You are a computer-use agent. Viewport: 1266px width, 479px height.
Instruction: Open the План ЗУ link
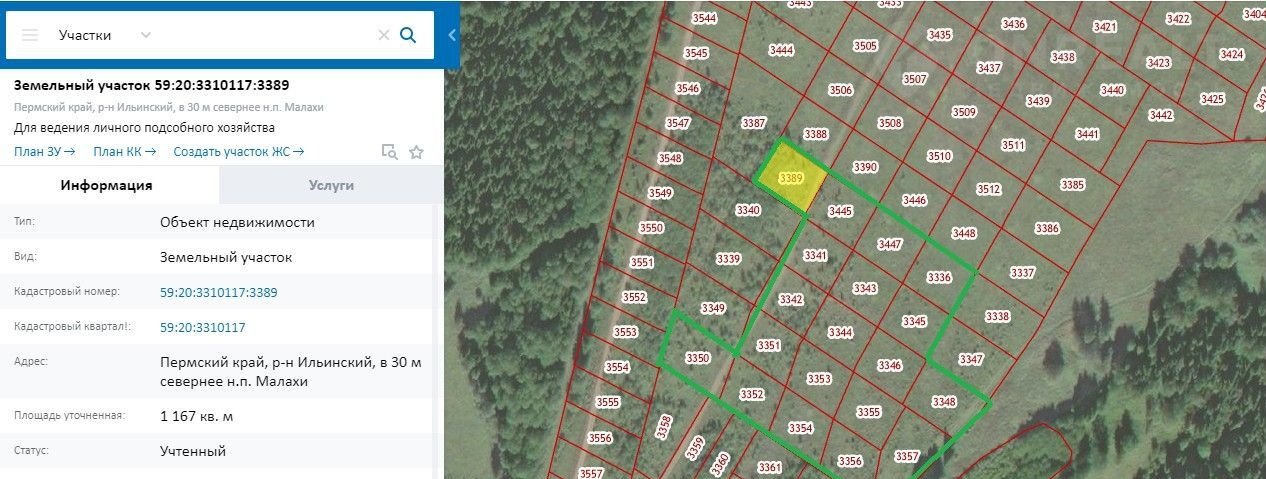(44, 152)
